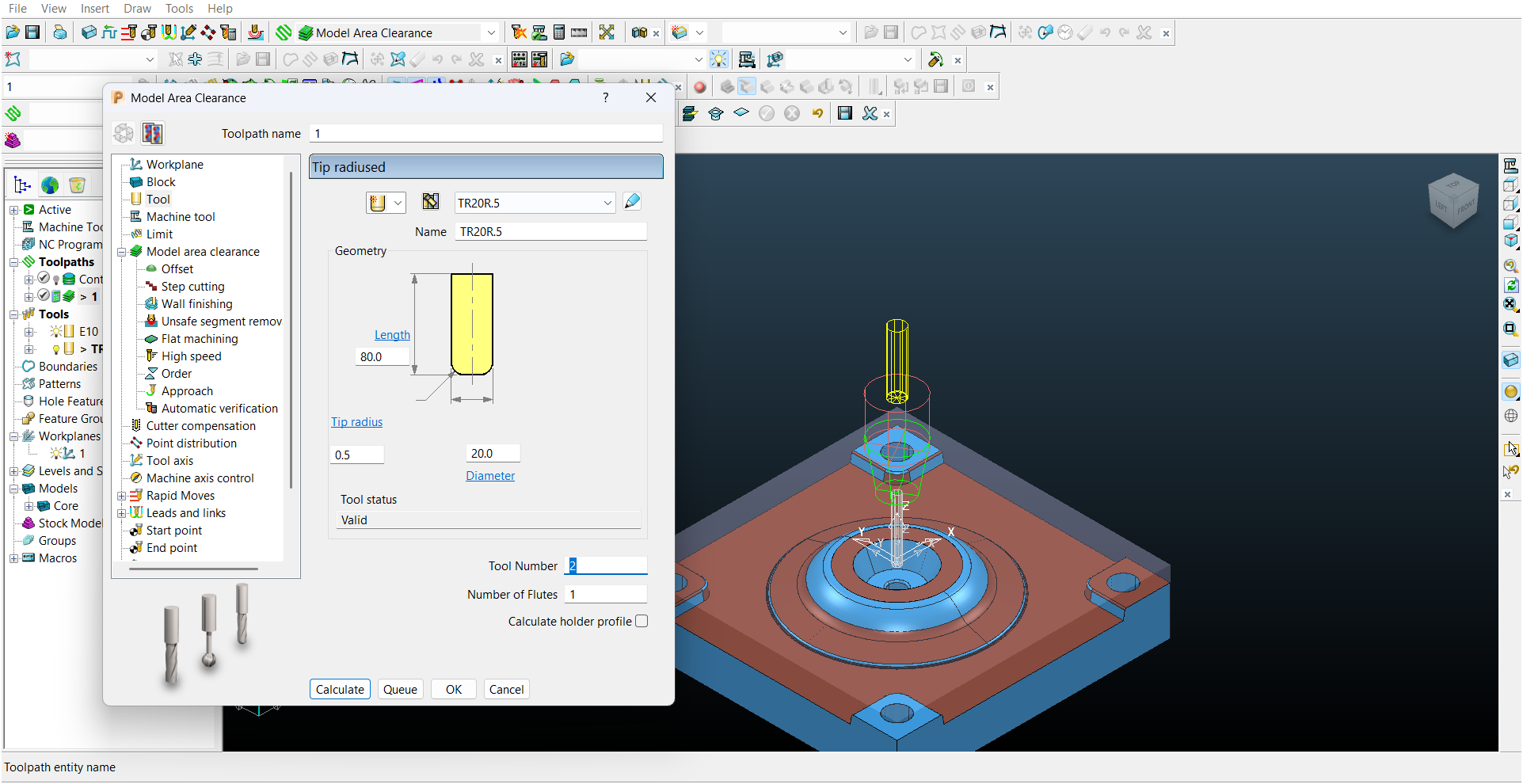
Task: Save the project from the toolbar
Action: point(32,32)
